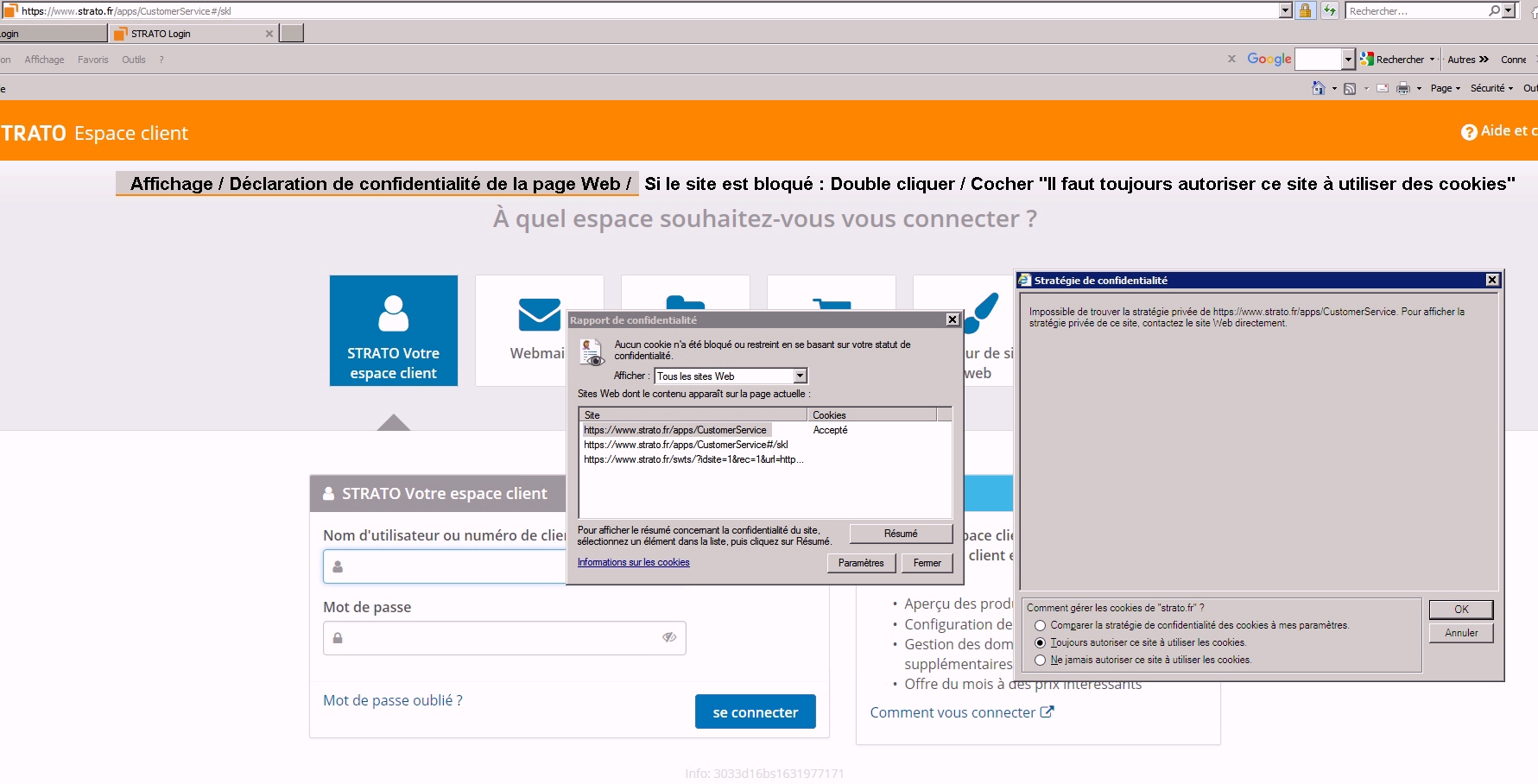Click the Paramètres button
1538x784 pixels.
[861, 563]
